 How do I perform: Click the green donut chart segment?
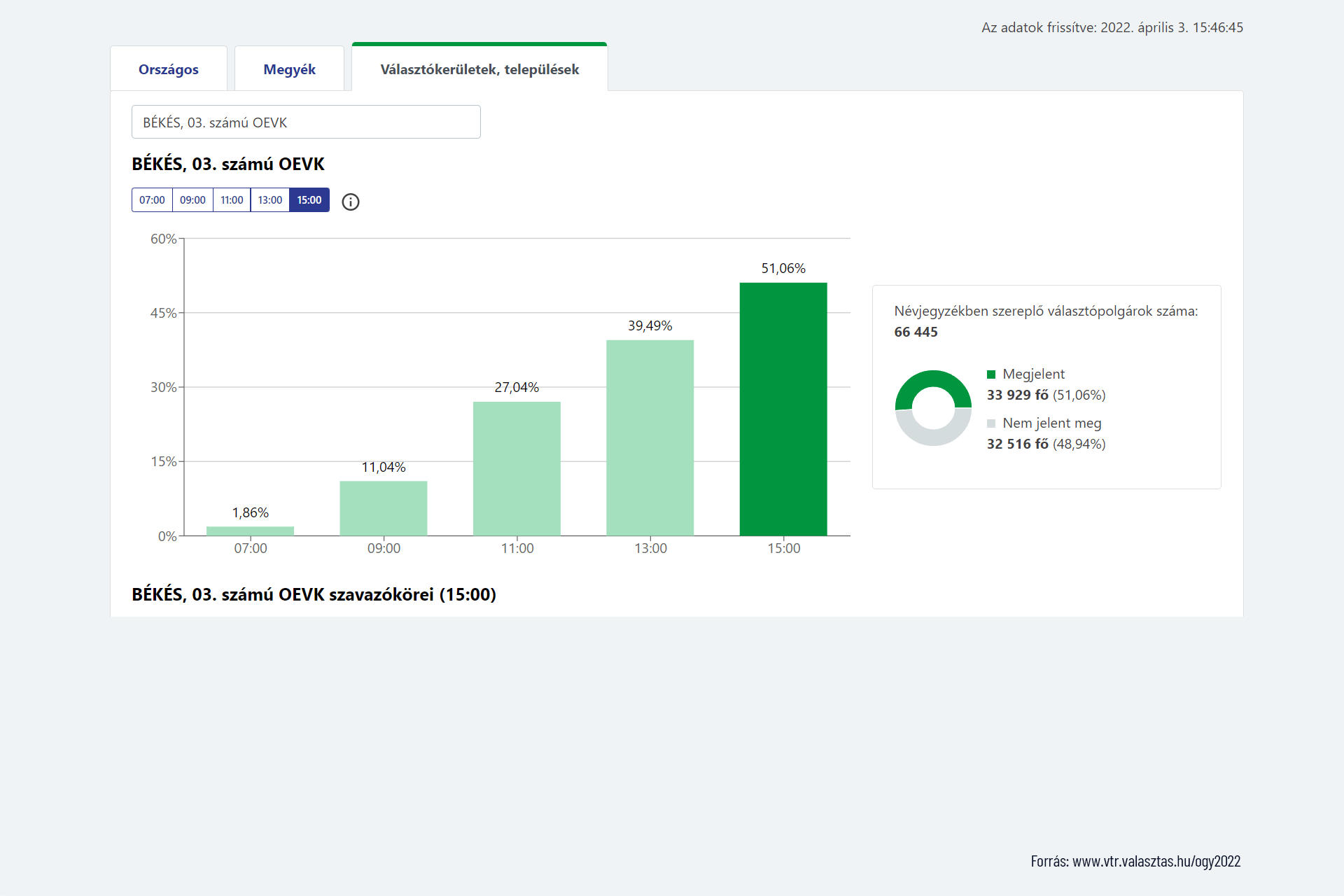933,379
